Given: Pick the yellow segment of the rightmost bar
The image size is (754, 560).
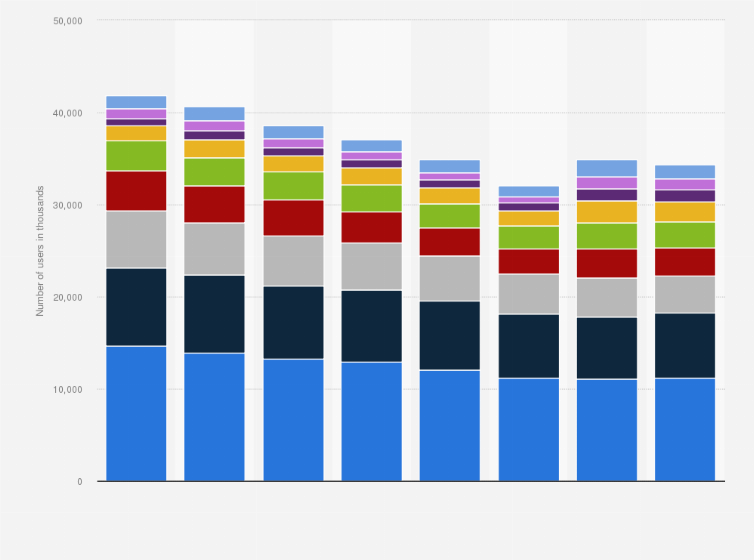Looking at the screenshot, I should [685, 212].
